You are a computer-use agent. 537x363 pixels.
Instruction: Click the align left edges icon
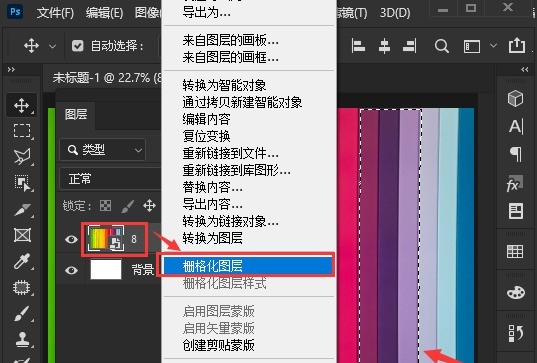pos(358,46)
